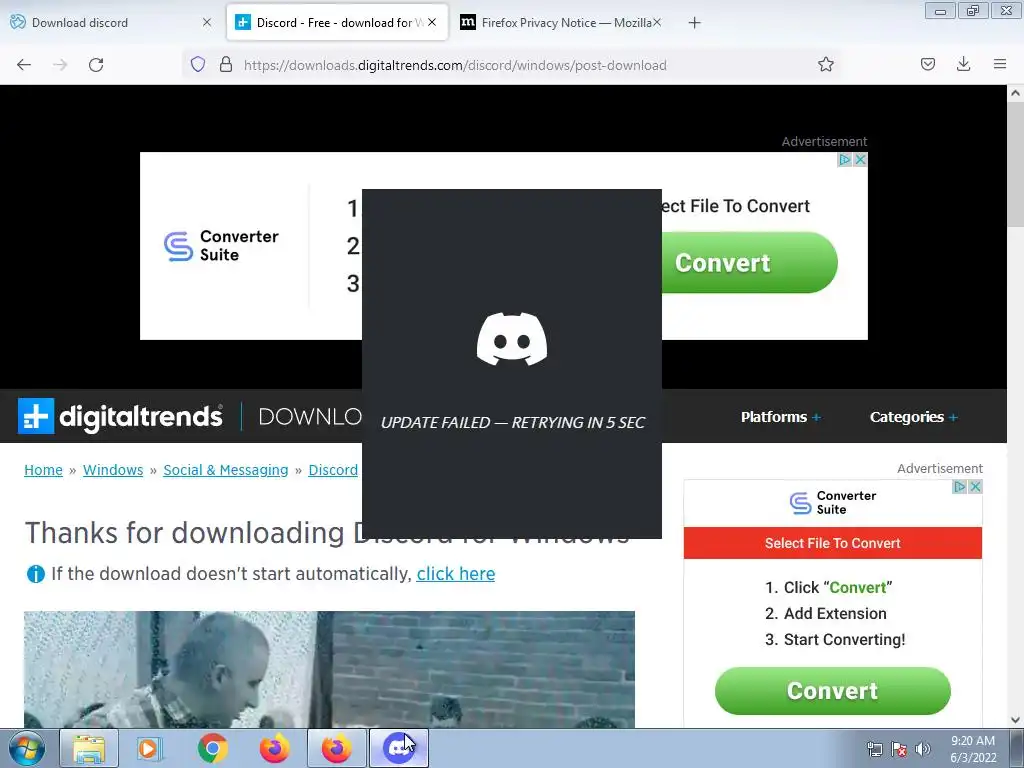The image size is (1024, 768).
Task: Close the top banner advertisement
Action: click(x=861, y=159)
